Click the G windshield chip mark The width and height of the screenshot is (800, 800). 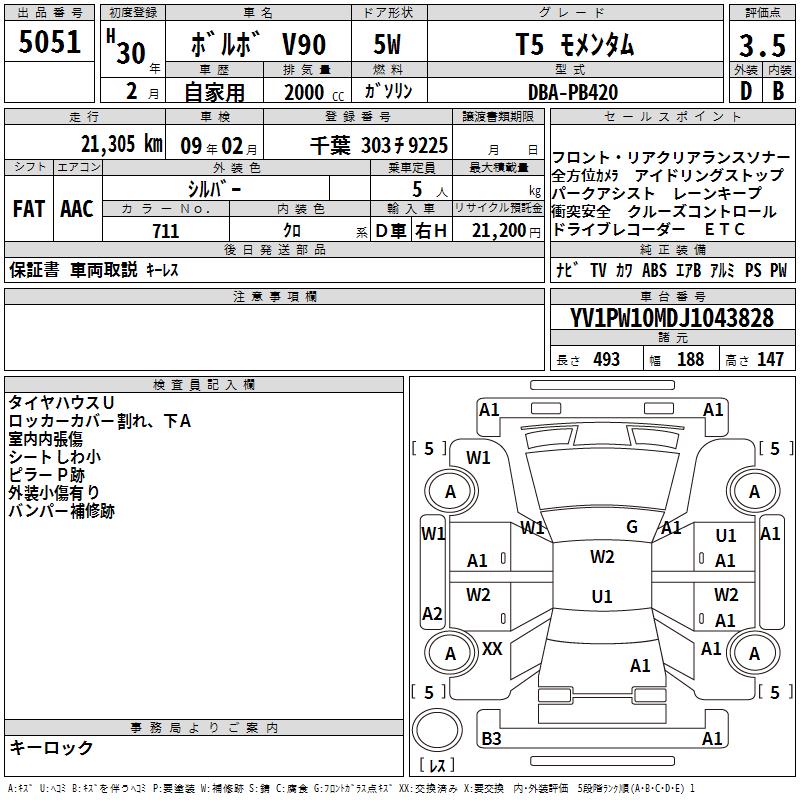point(632,527)
